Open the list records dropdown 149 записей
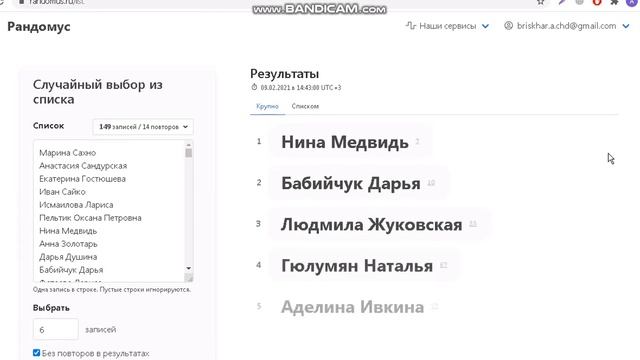The image size is (640, 360). click(143, 127)
